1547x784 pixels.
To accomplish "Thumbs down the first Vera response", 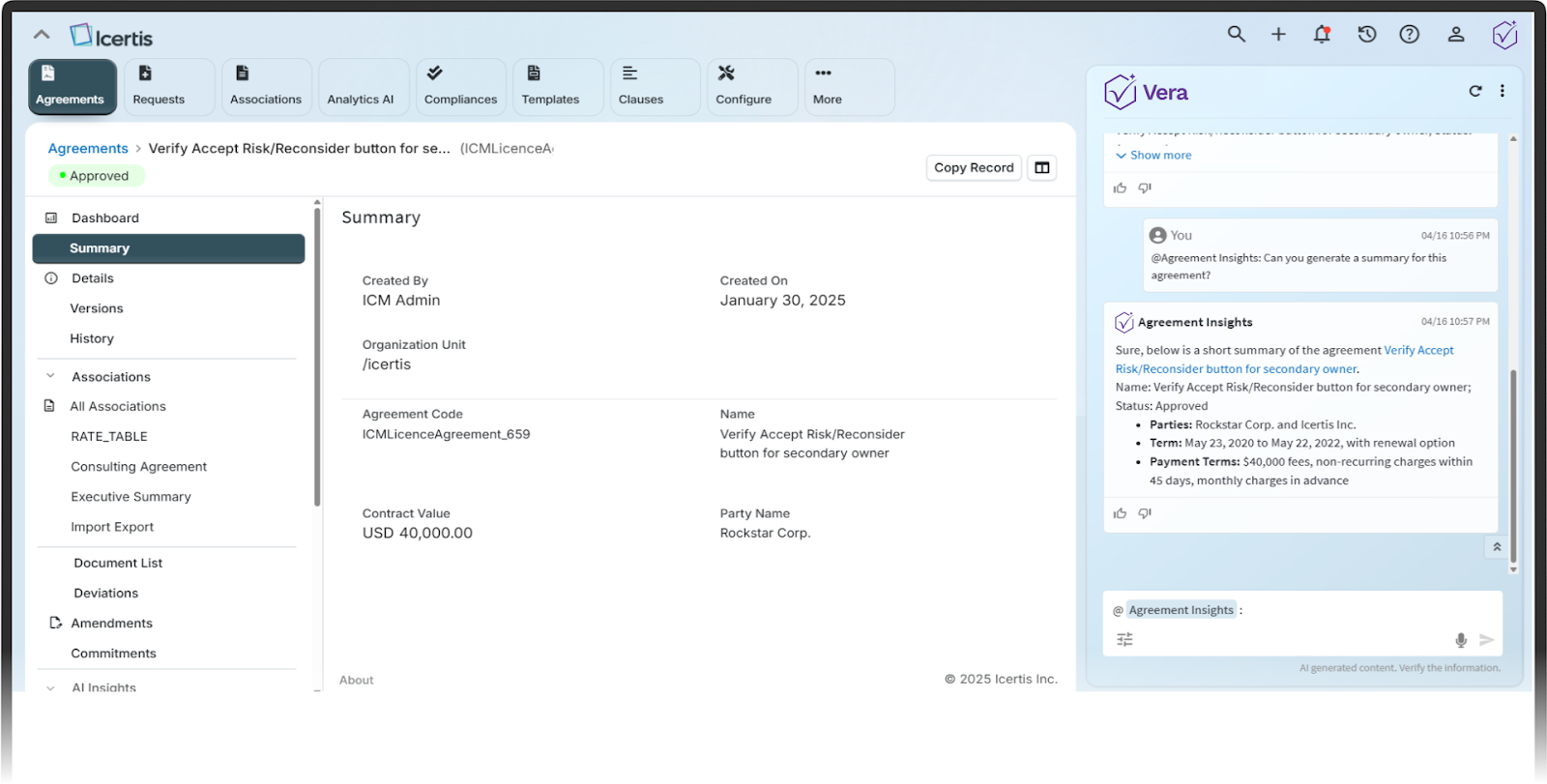I will pyautogui.click(x=1145, y=189).
